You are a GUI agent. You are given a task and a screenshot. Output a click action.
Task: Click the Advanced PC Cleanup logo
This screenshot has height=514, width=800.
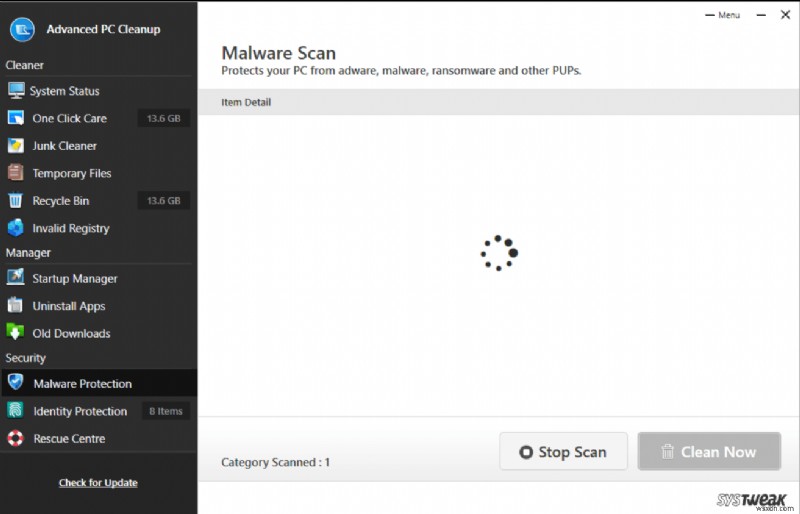click(22, 29)
